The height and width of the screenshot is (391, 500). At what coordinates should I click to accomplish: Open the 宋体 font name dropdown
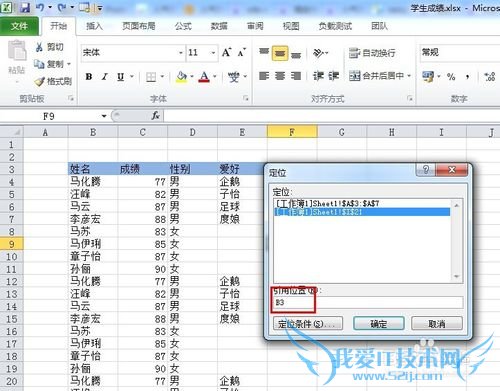pos(180,53)
